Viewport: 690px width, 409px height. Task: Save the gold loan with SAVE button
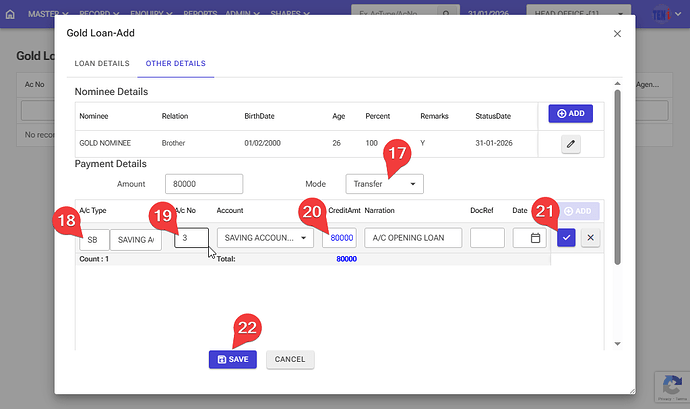coord(233,359)
